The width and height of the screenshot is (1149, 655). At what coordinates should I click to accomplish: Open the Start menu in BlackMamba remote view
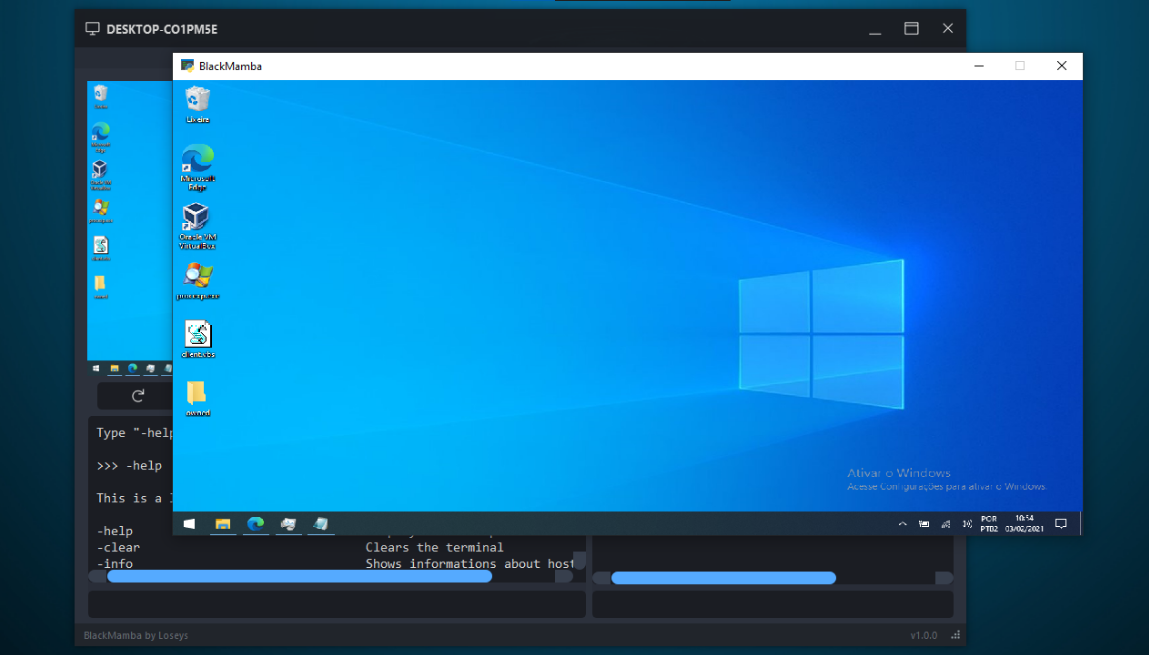tap(189, 524)
